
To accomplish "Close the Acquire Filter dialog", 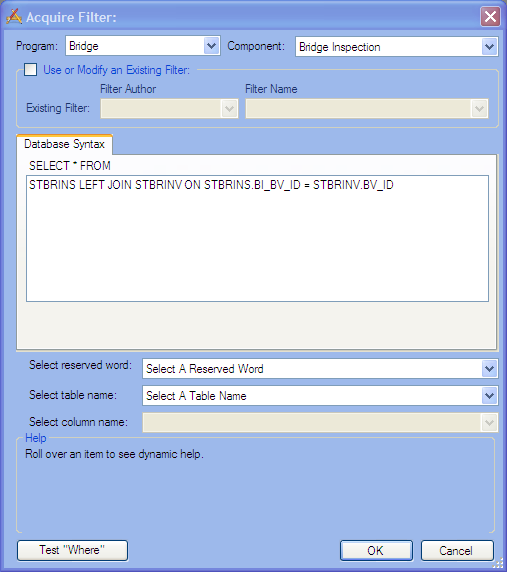I will tap(490, 16).
